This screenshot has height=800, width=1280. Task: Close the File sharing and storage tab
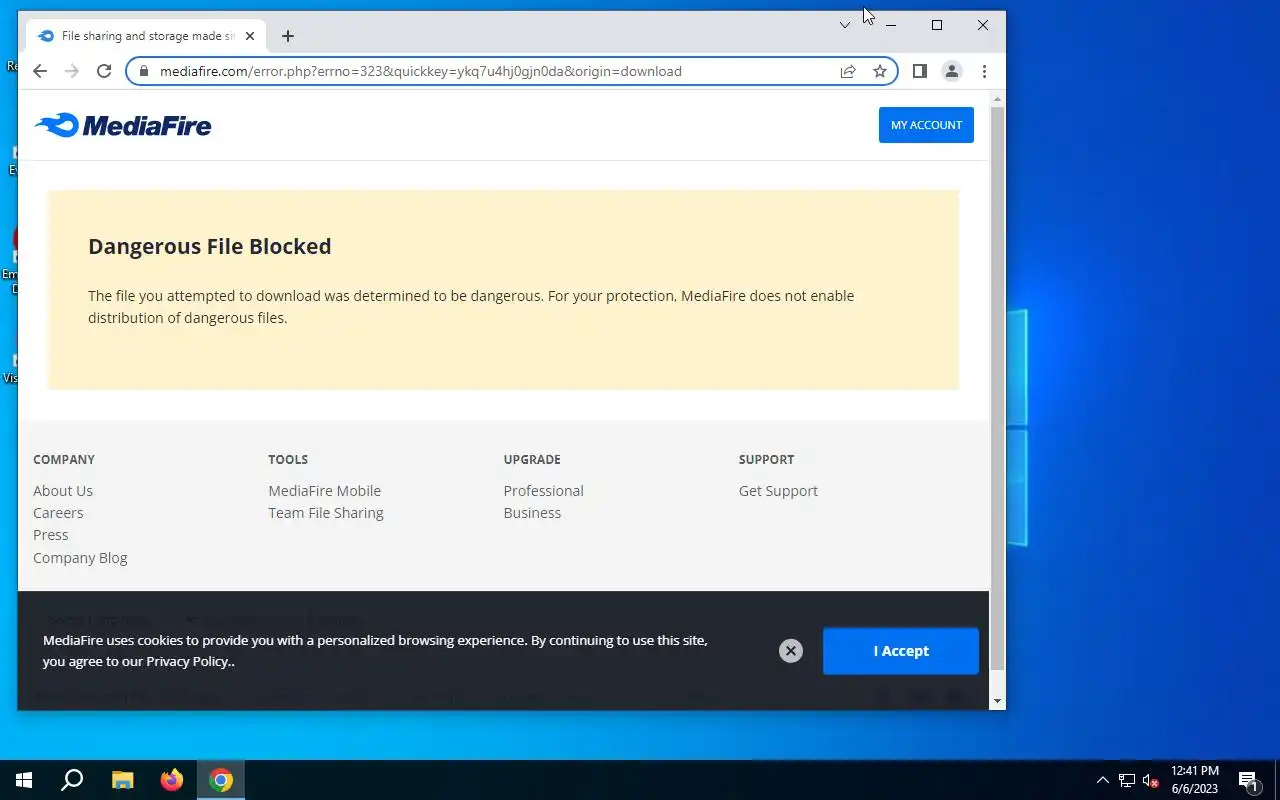coord(250,36)
